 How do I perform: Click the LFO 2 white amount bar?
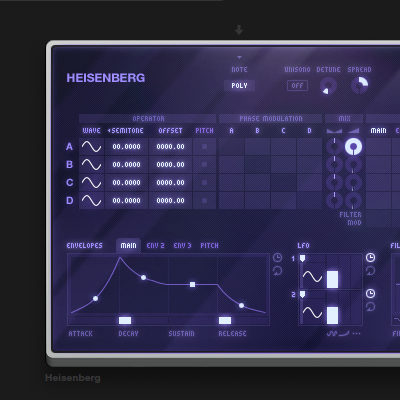click(x=332, y=315)
